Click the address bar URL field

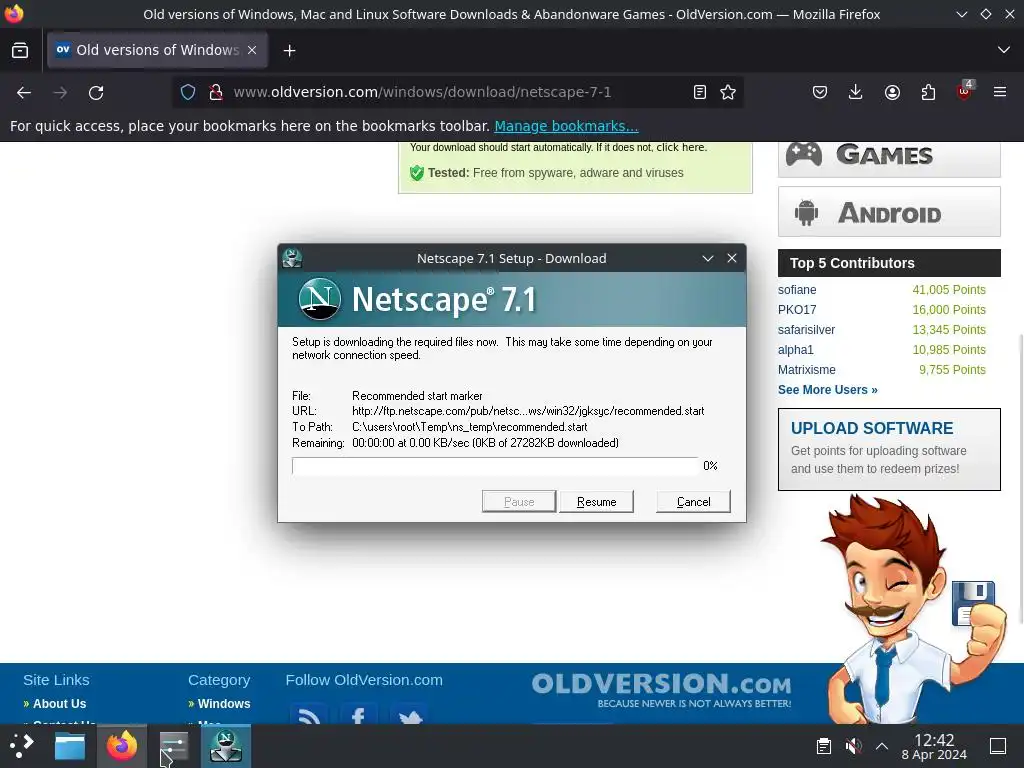(457, 92)
